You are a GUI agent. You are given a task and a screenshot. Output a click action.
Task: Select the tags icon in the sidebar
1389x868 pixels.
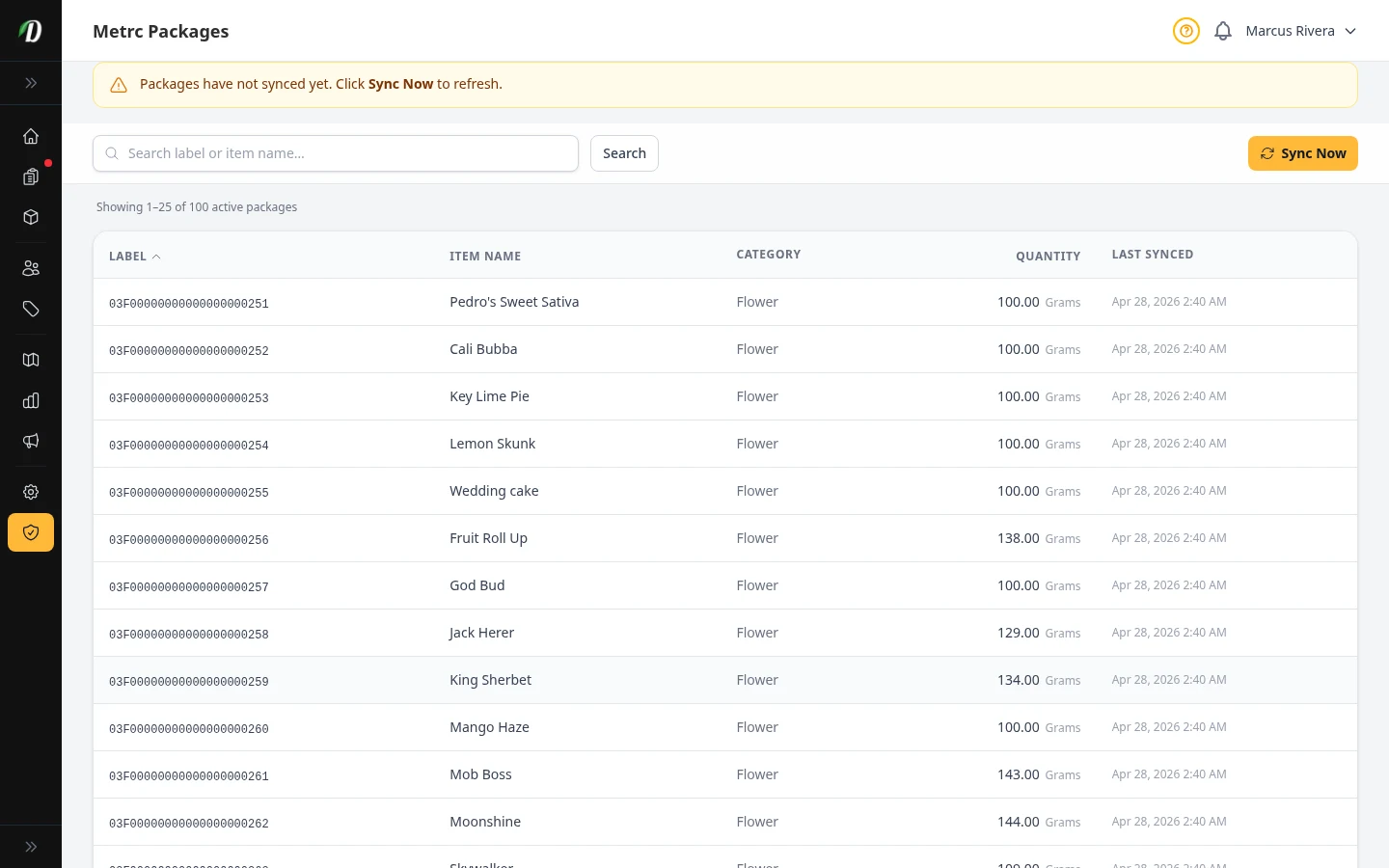31,310
